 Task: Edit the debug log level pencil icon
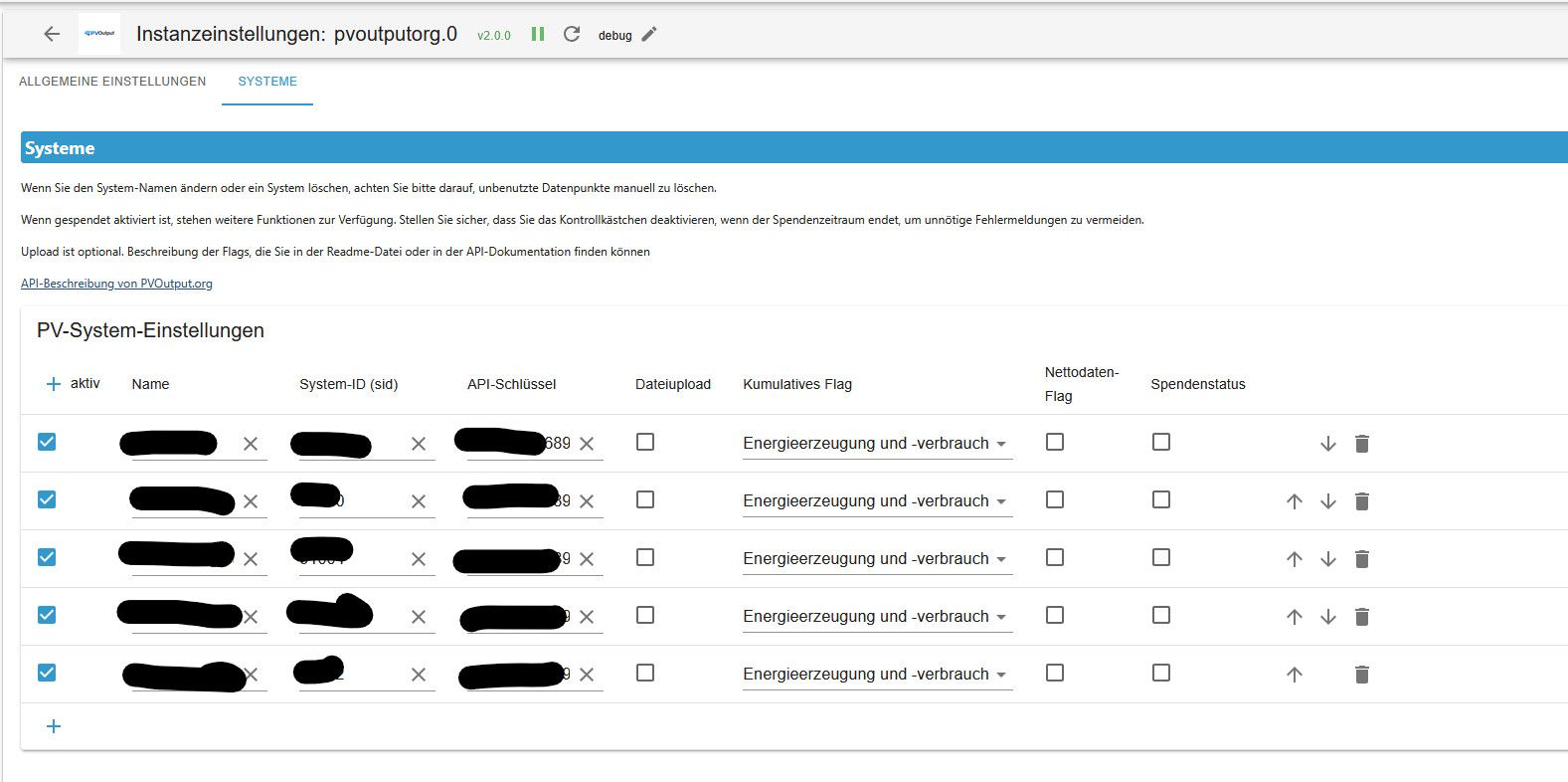[649, 34]
